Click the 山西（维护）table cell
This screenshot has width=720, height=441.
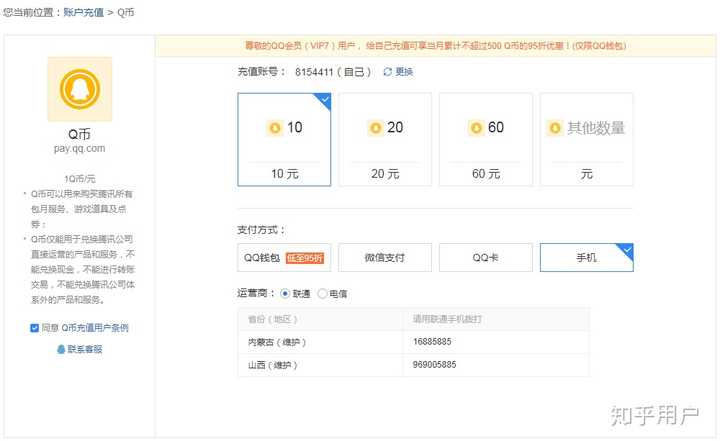click(x=320, y=365)
